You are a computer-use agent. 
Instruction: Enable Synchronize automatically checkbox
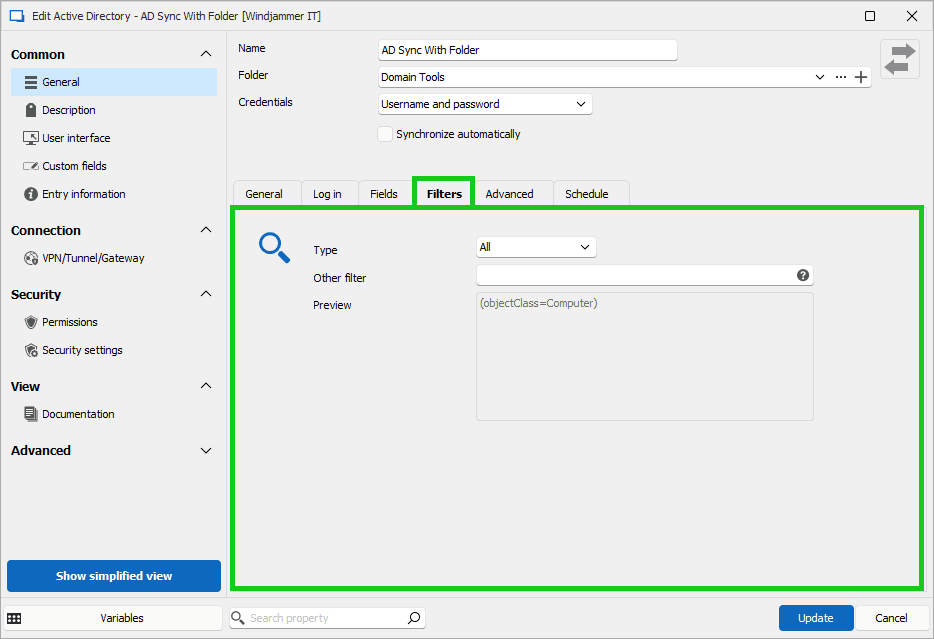(385, 134)
